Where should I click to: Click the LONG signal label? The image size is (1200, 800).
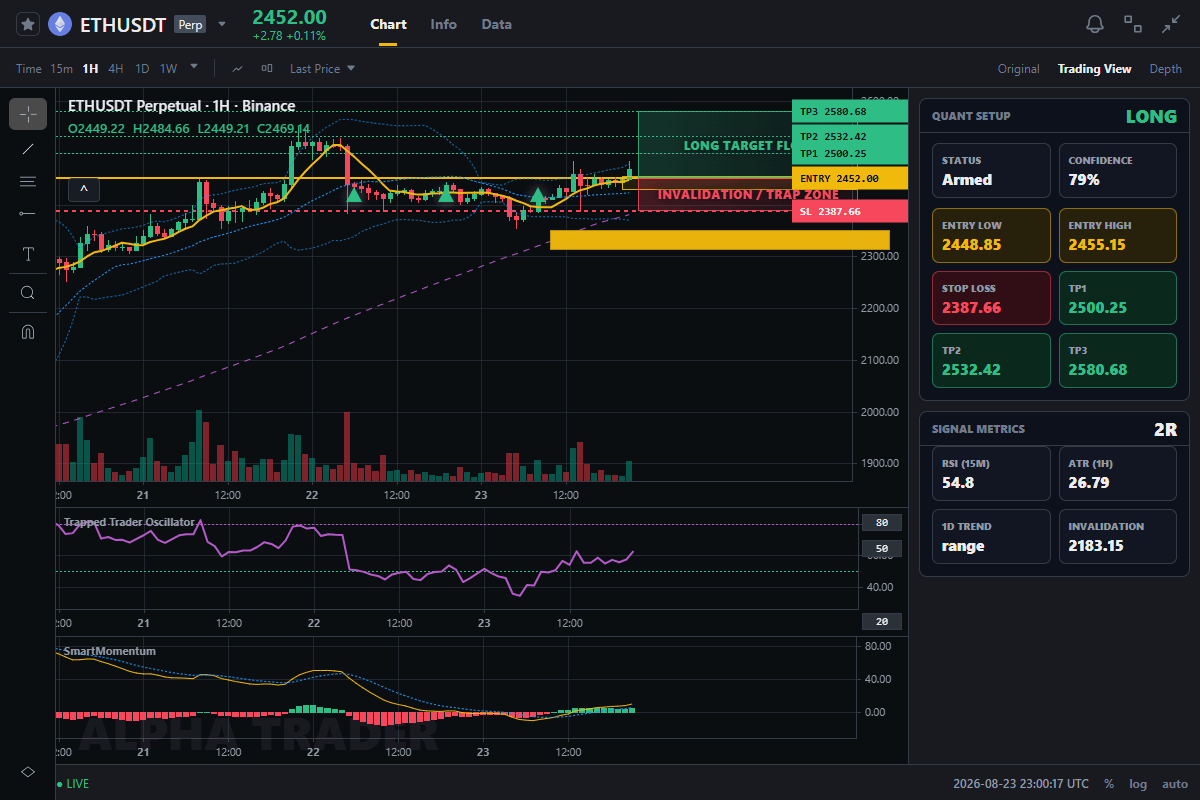pyautogui.click(x=1151, y=116)
